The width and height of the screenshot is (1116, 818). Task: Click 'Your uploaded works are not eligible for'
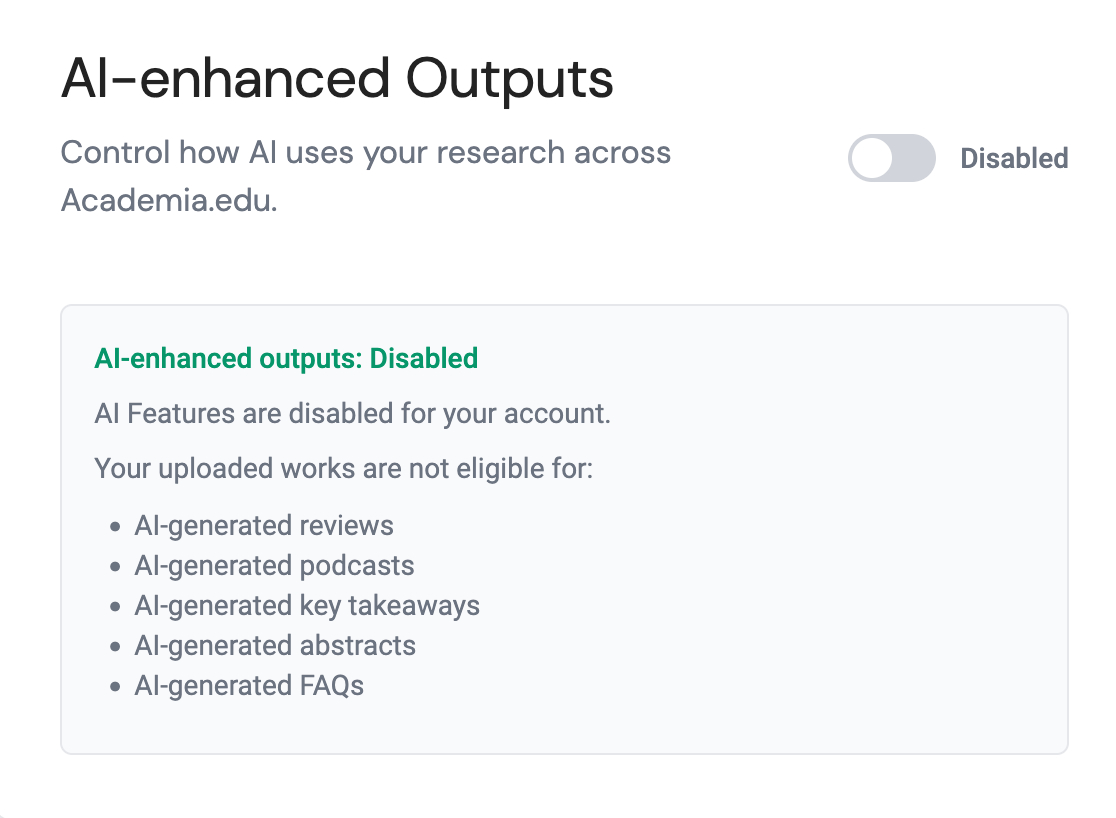tap(343, 467)
